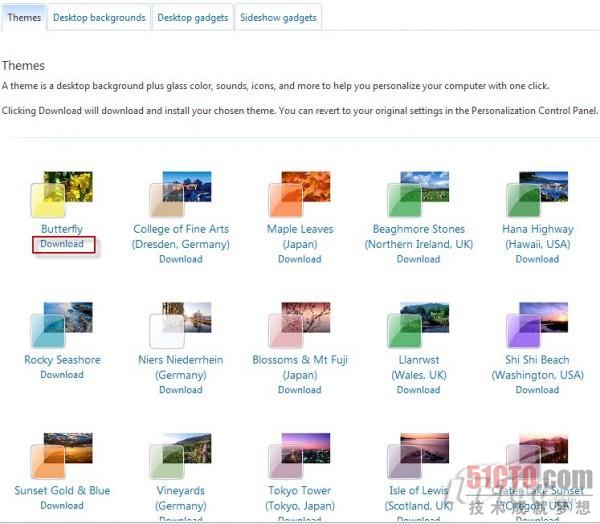Open the Butterfly theme title link
Image resolution: width=600 pixels, height=524 pixels.
click(x=62, y=229)
